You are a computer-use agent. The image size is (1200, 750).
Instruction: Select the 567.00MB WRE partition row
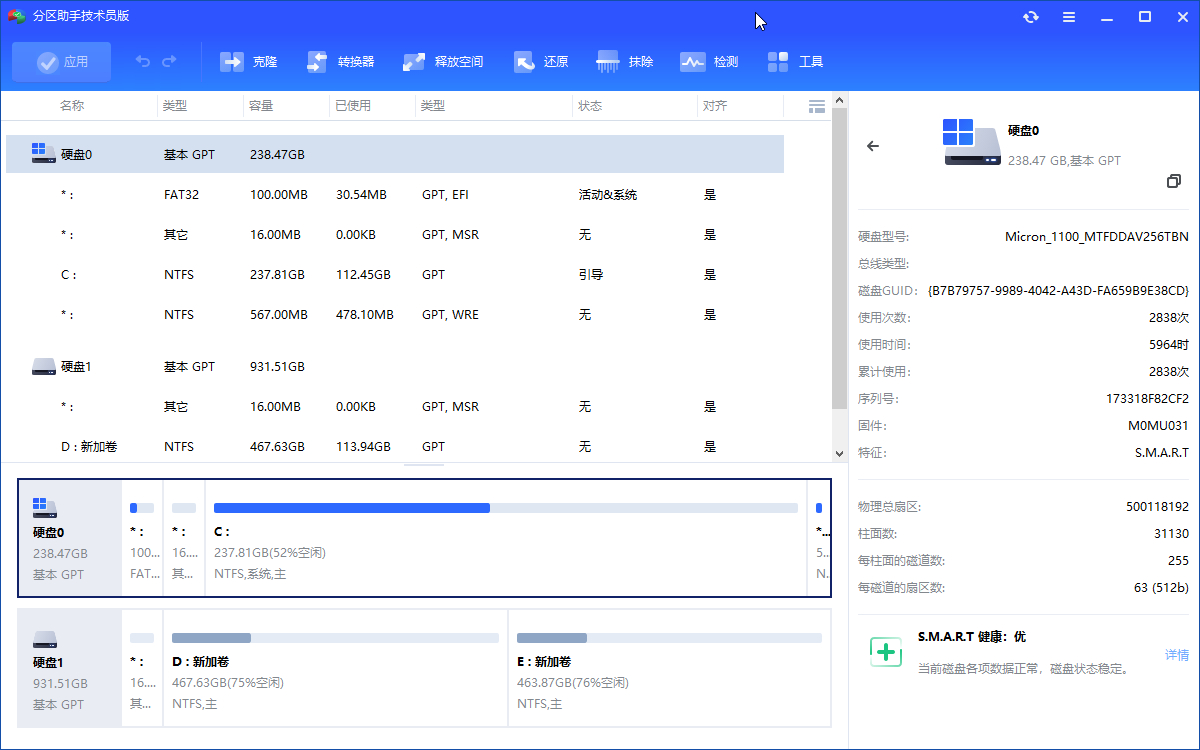click(x=395, y=315)
